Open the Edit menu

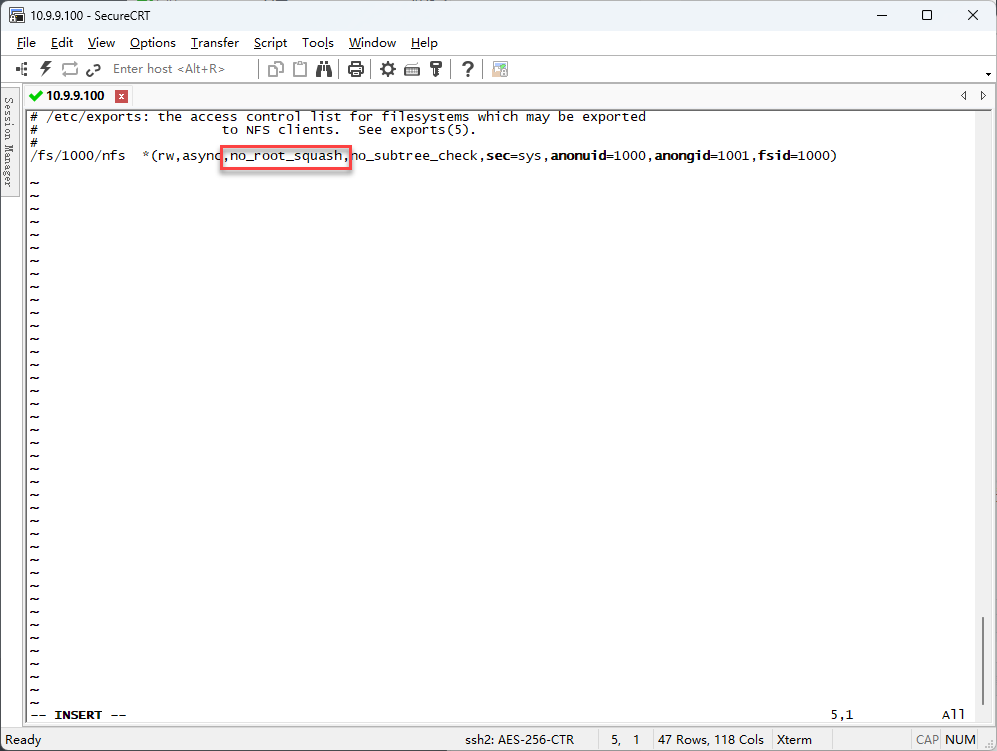(62, 43)
